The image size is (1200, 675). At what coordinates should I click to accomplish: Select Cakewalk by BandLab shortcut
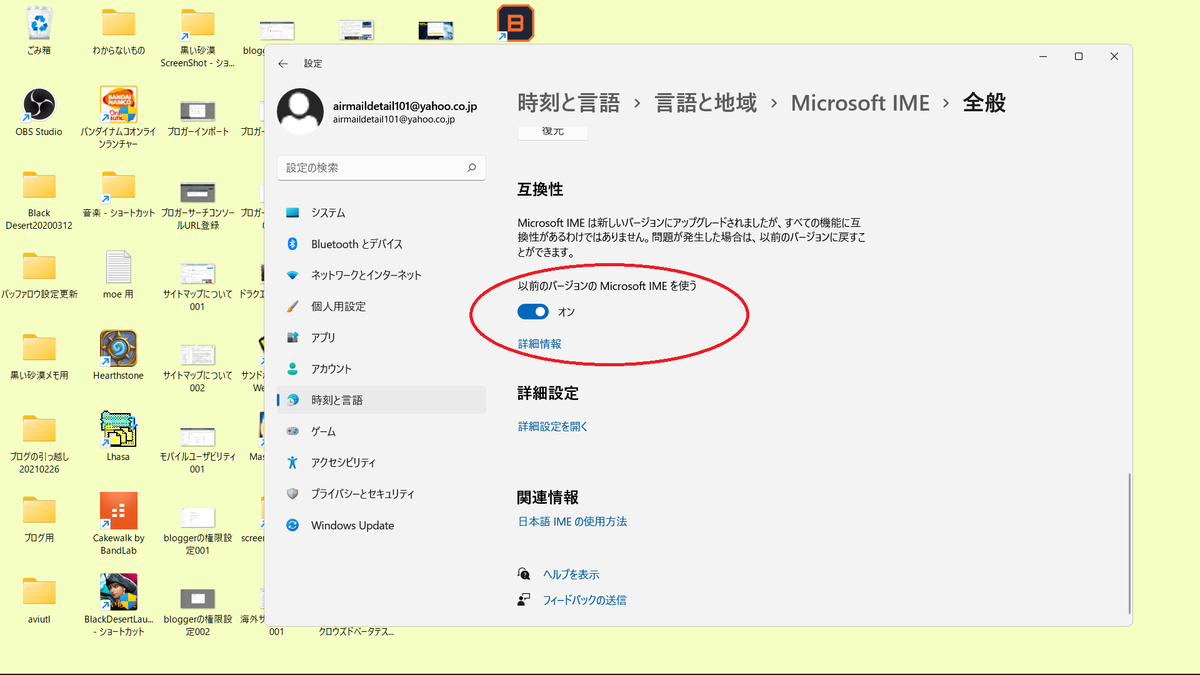click(x=118, y=523)
